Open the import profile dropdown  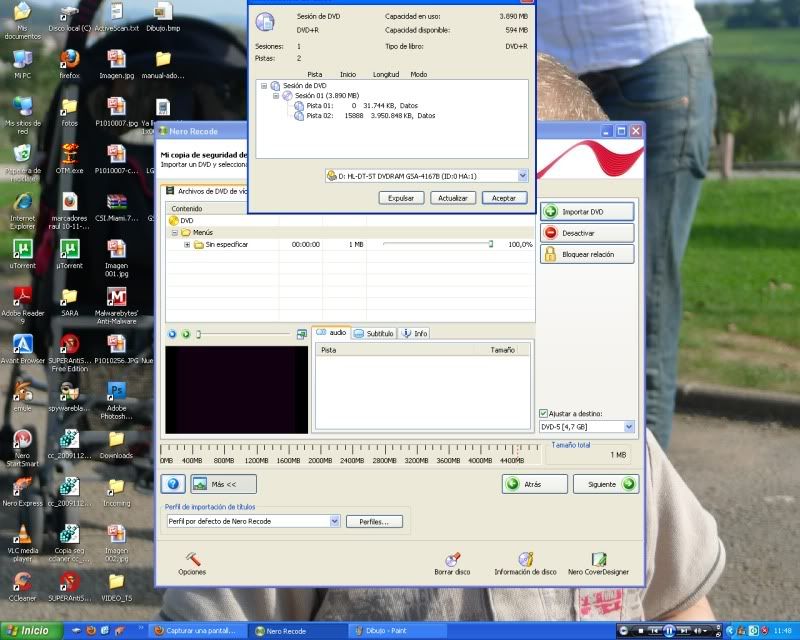point(334,521)
